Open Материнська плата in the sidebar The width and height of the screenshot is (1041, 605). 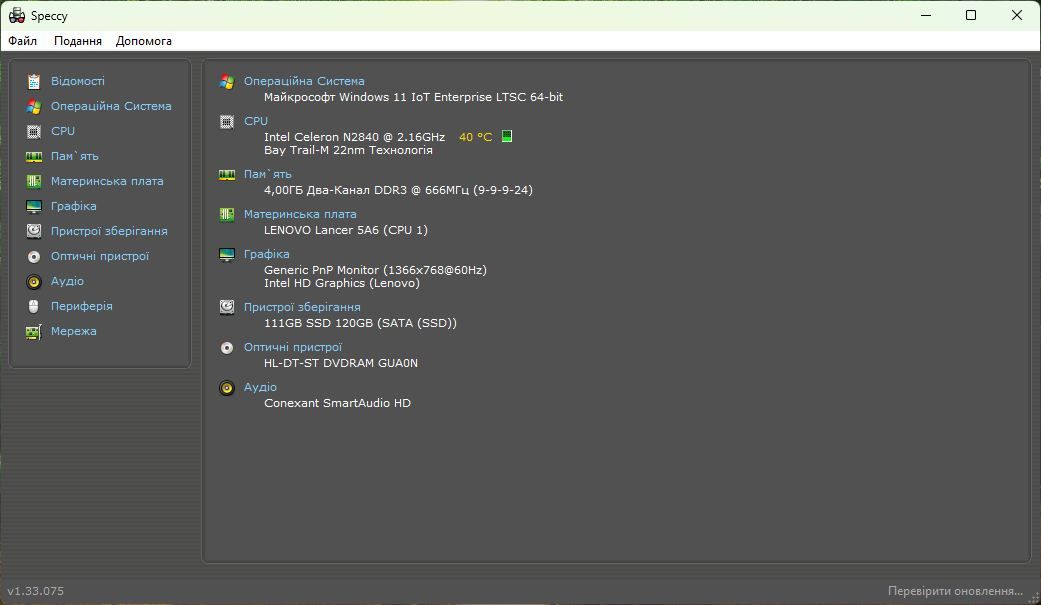pyautogui.click(x=107, y=181)
